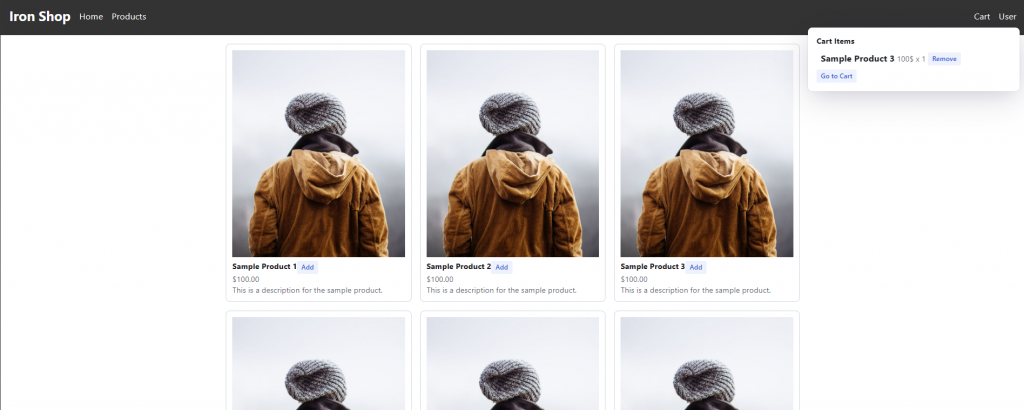
Task: Open the User menu in navbar
Action: point(1007,17)
